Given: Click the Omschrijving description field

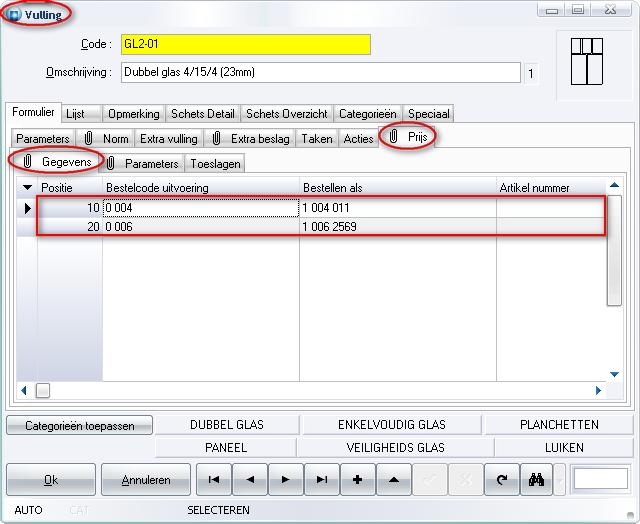Looking at the screenshot, I should [x=321, y=72].
